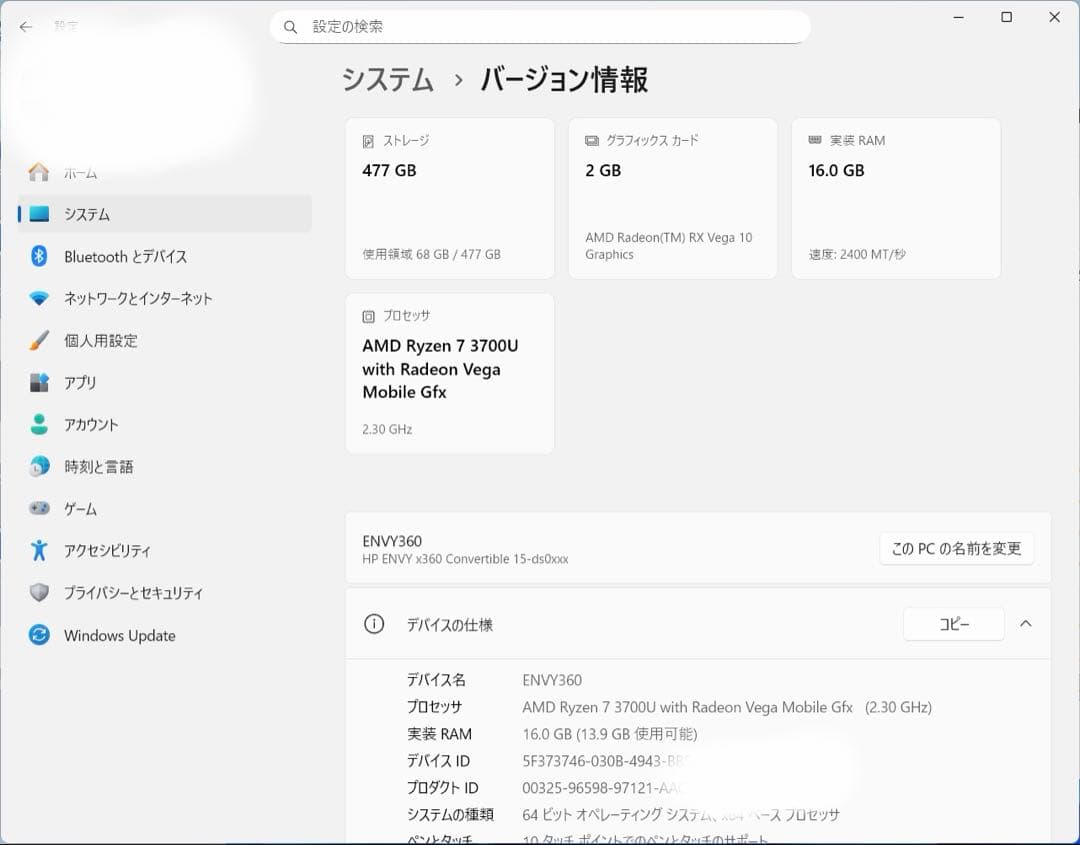Screen dimensions: 1080x845
Task: Click the デバイスの仕様 info icon
Action: click(374, 624)
